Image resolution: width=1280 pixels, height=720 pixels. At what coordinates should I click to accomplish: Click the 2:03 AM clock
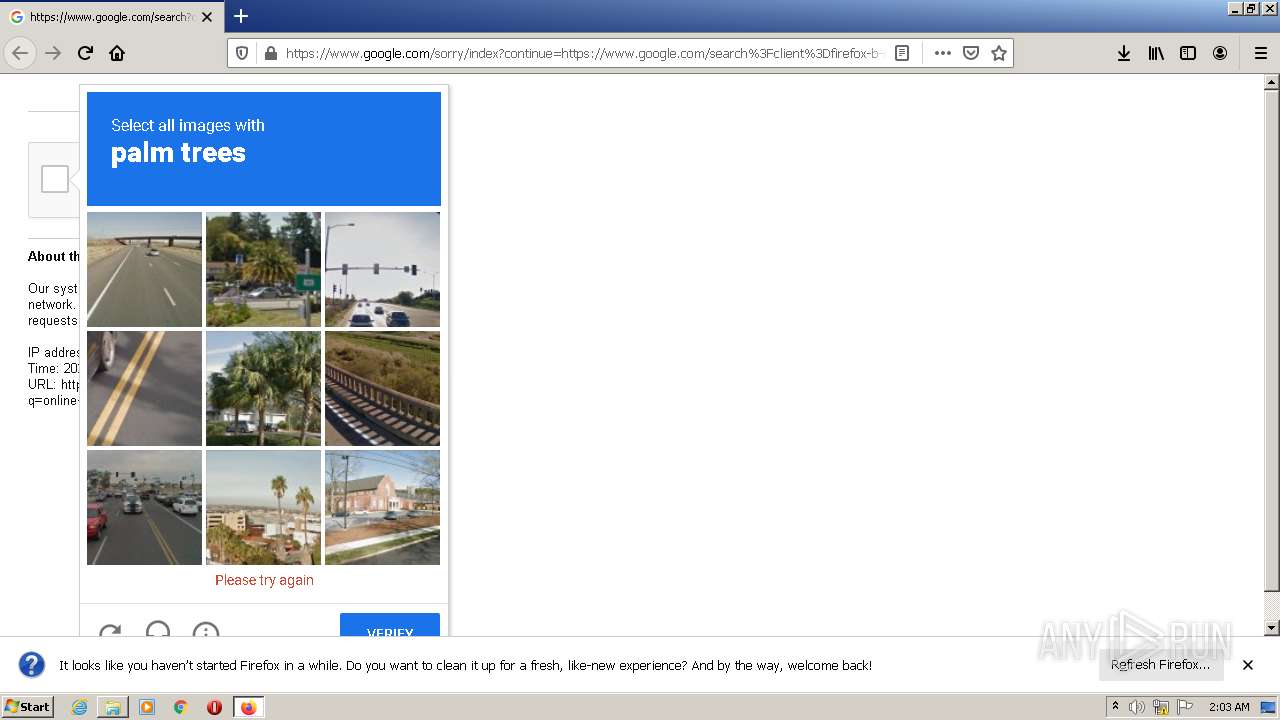(x=1229, y=707)
